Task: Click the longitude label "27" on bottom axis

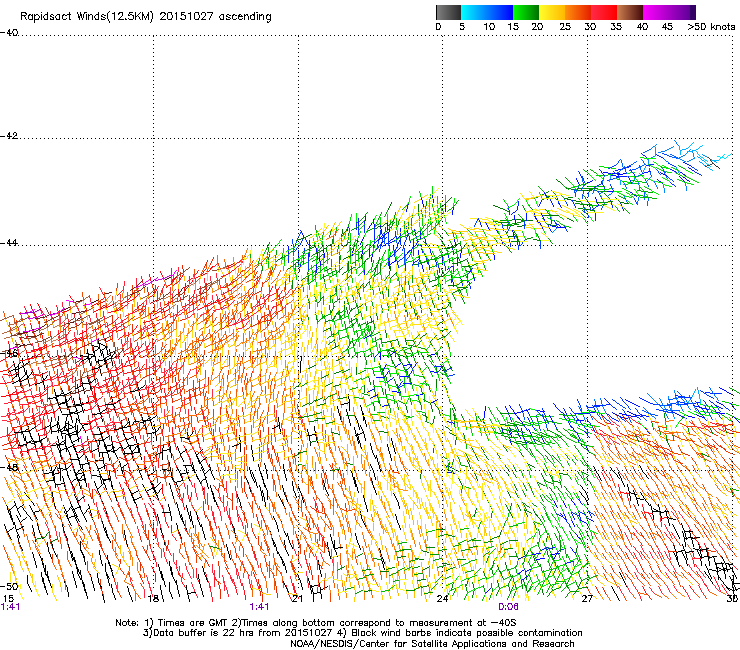Action: (587, 599)
